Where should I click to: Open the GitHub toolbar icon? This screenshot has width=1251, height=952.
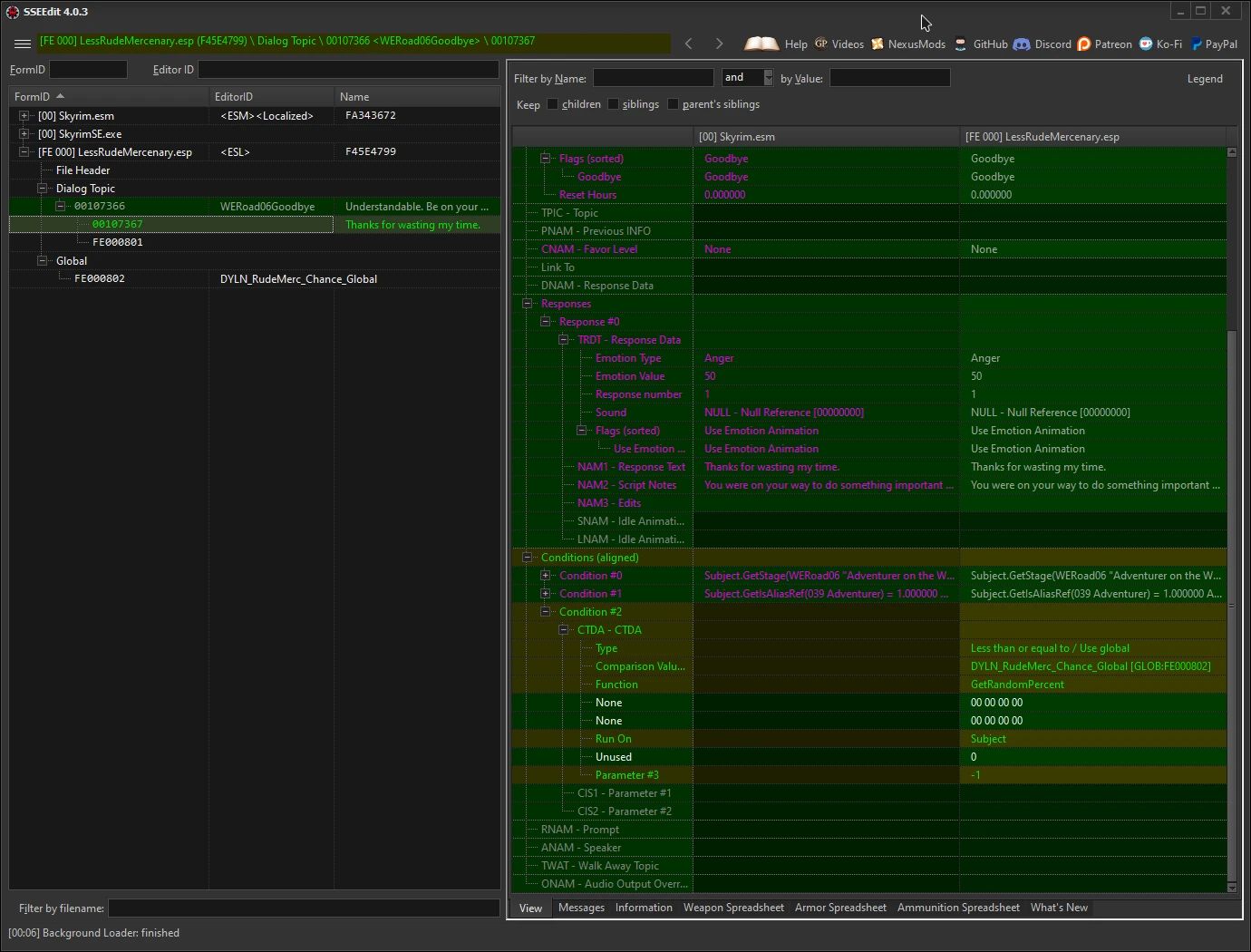coord(961,44)
